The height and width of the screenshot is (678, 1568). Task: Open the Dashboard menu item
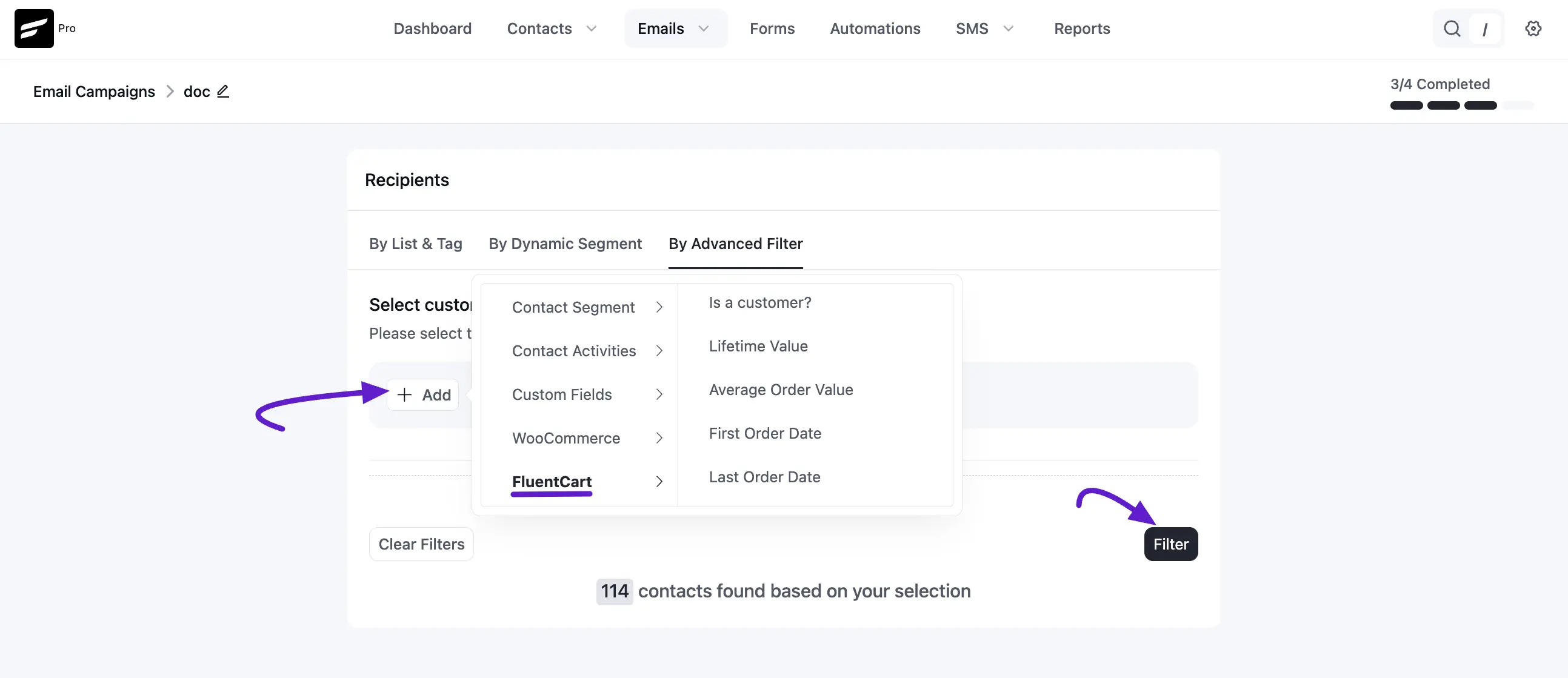click(x=432, y=28)
